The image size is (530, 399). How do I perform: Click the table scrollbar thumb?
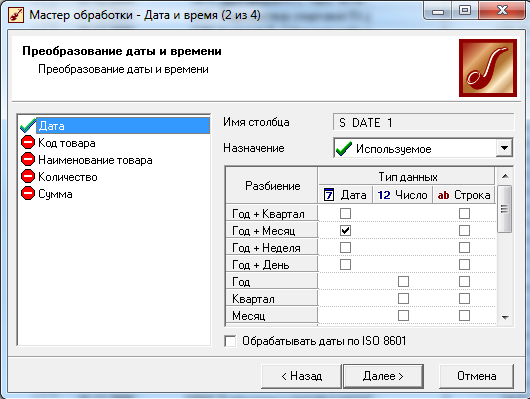(504, 209)
